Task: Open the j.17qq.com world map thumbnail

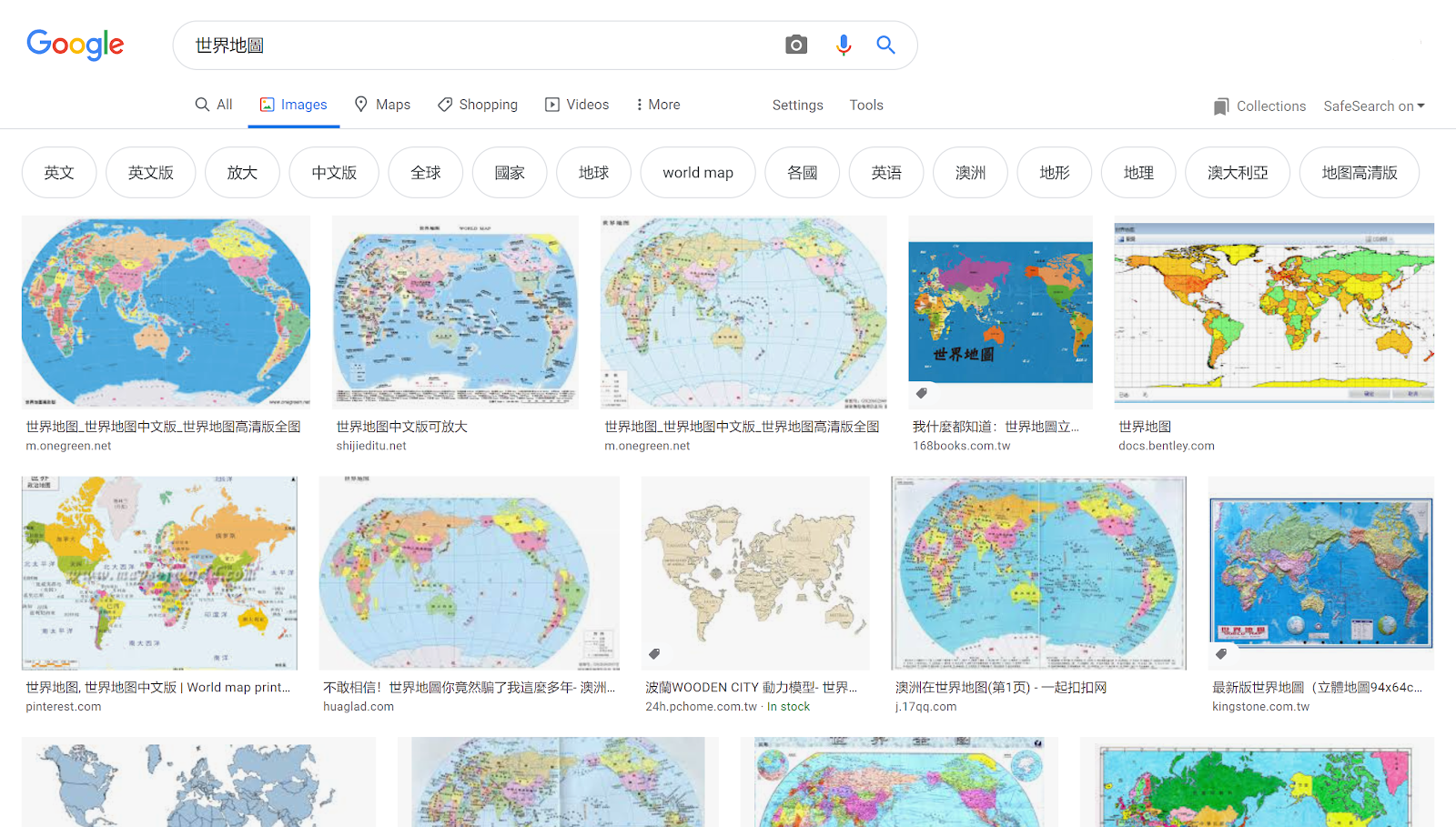Action: tap(1039, 573)
